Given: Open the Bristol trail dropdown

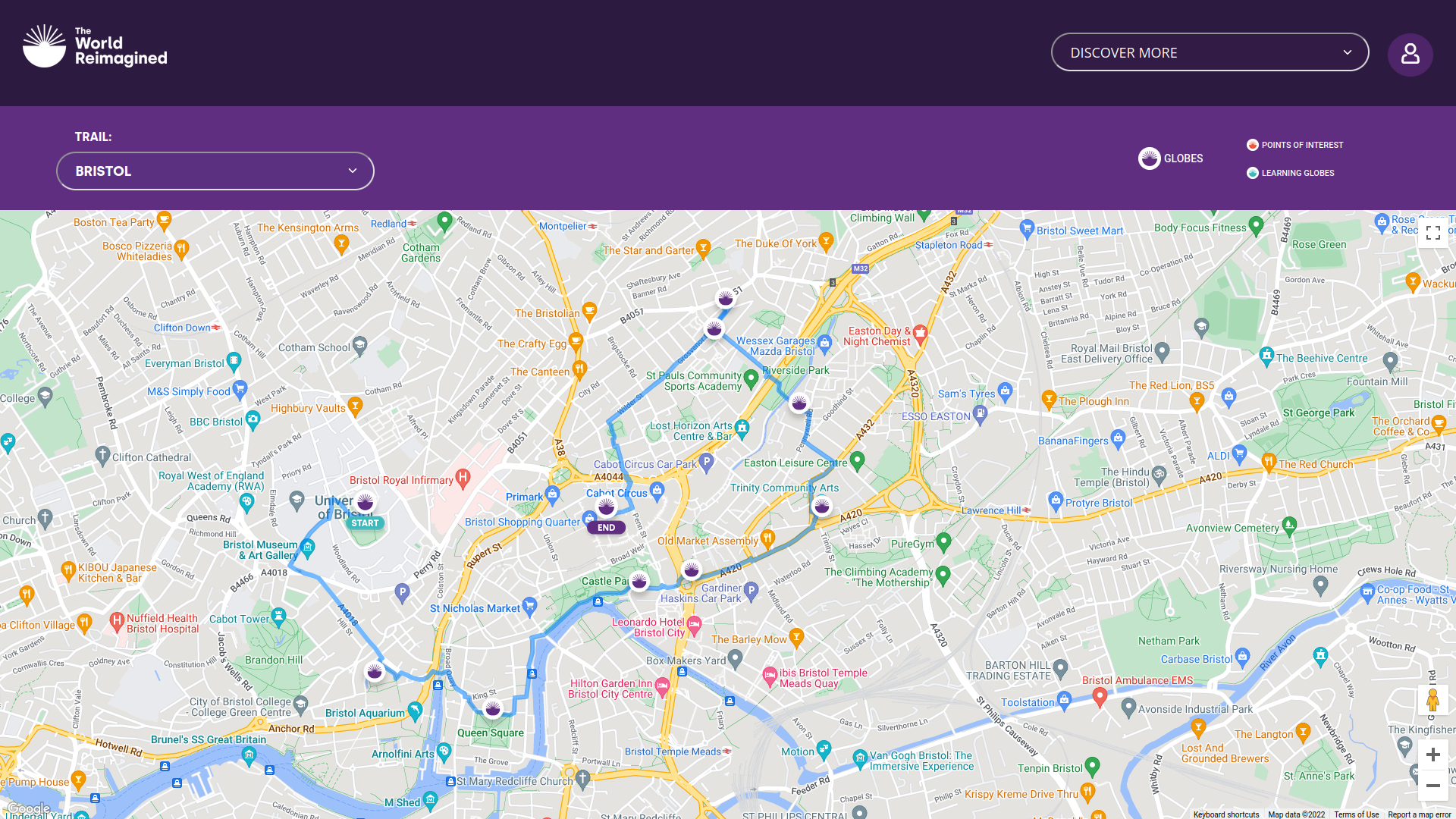Looking at the screenshot, I should point(215,171).
